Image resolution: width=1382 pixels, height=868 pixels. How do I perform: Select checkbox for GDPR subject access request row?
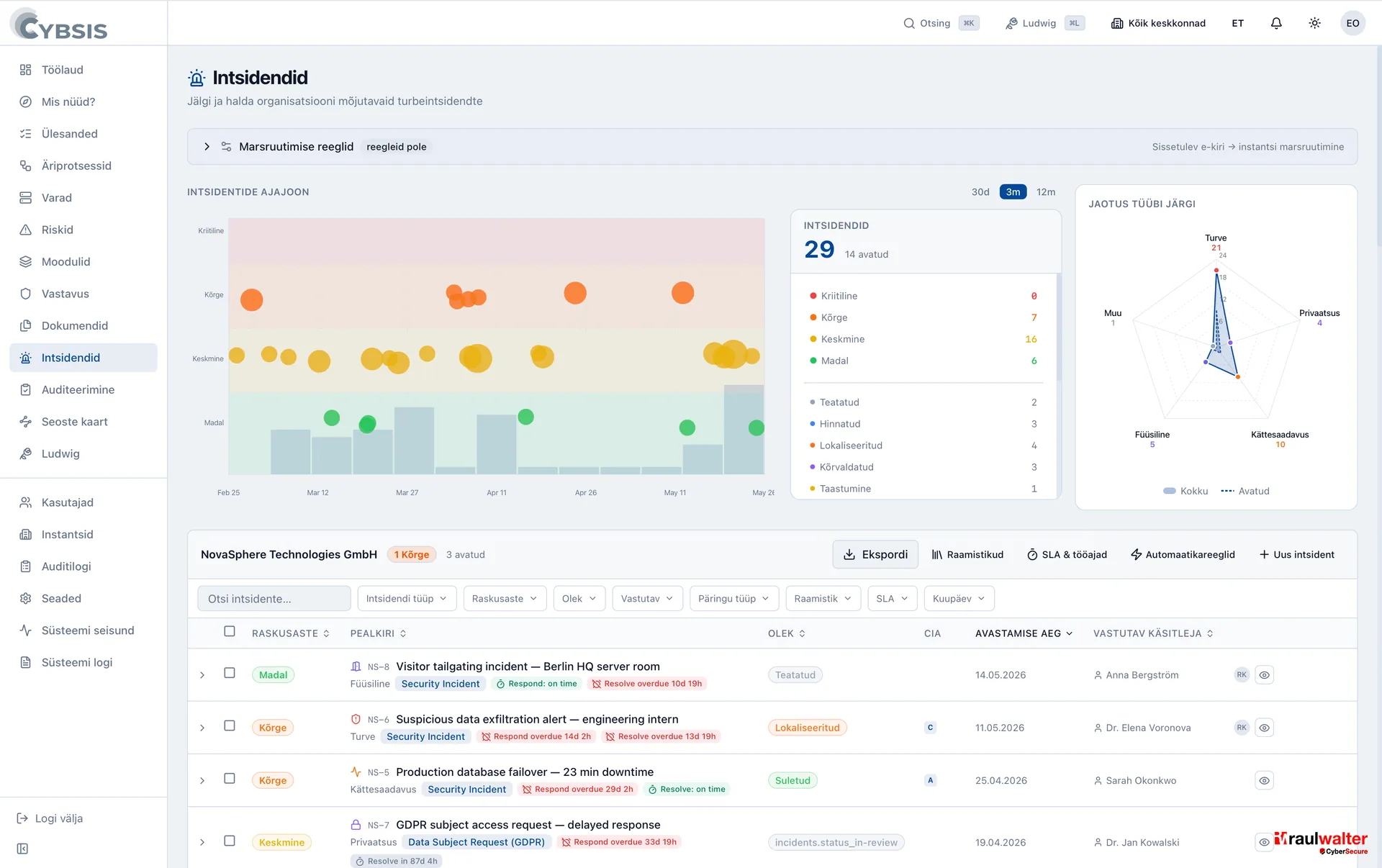(x=230, y=841)
